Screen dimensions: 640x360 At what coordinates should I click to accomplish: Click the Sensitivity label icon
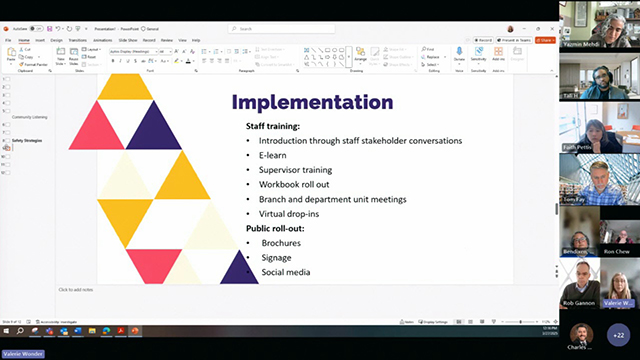tap(478, 54)
